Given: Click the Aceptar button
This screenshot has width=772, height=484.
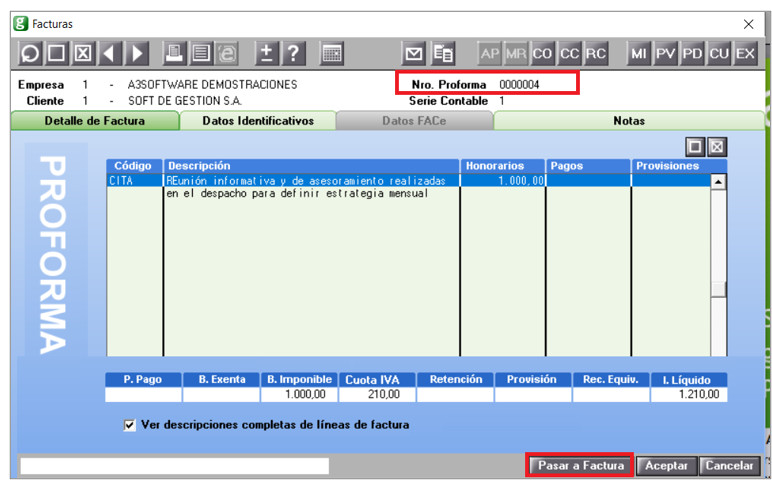Looking at the screenshot, I should pyautogui.click(x=666, y=466).
